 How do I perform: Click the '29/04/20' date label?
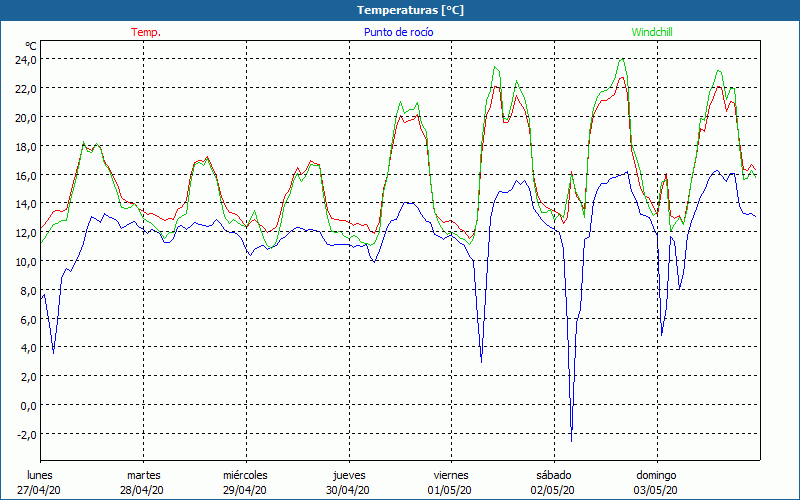(245, 490)
